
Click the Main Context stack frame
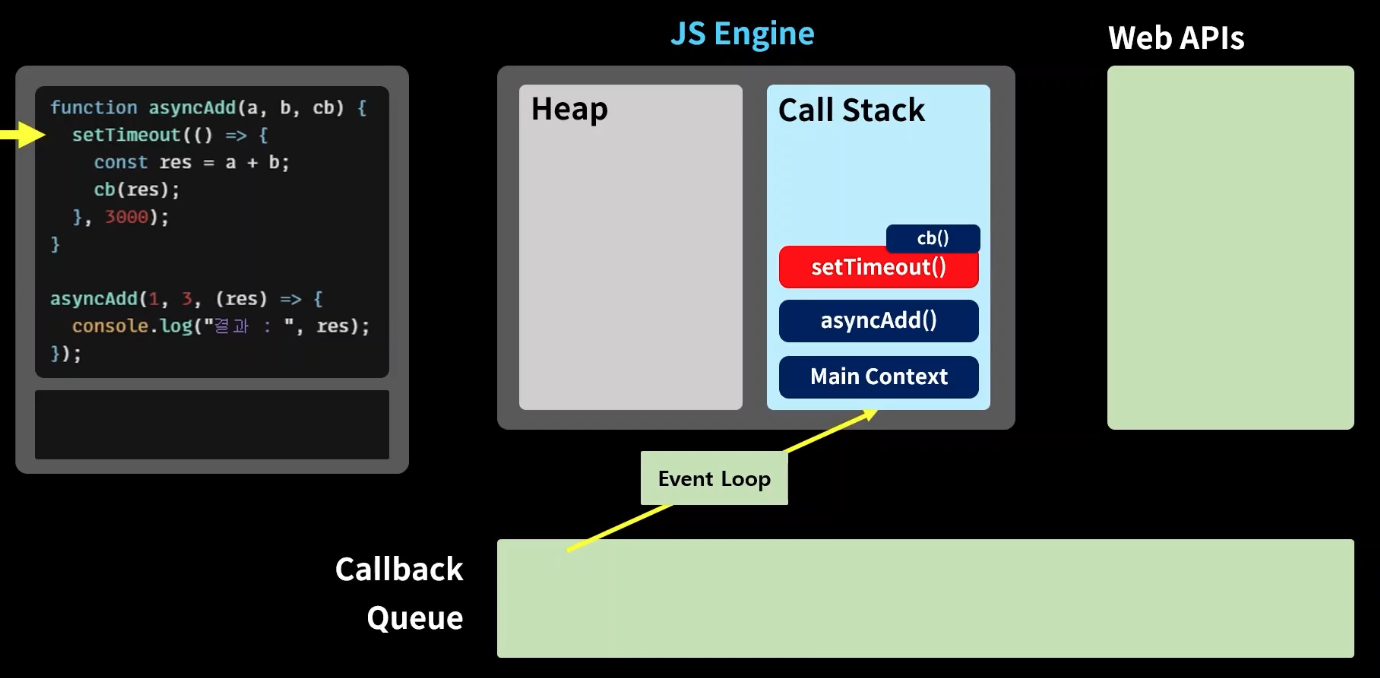[x=878, y=377]
